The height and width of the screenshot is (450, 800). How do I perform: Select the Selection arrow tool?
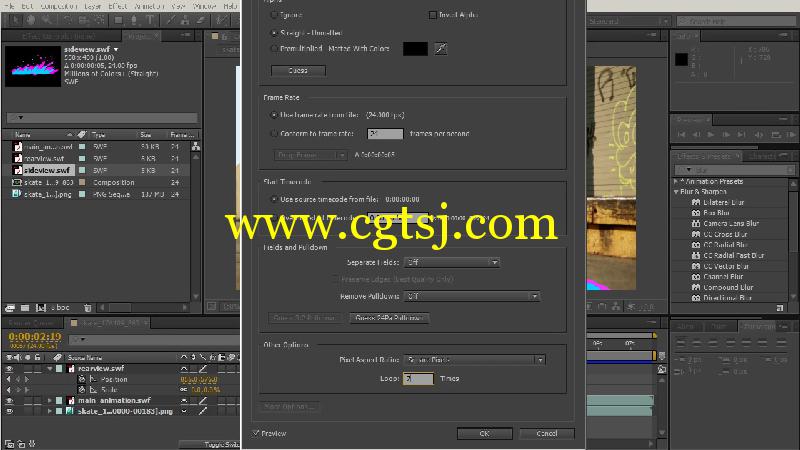coord(15,20)
